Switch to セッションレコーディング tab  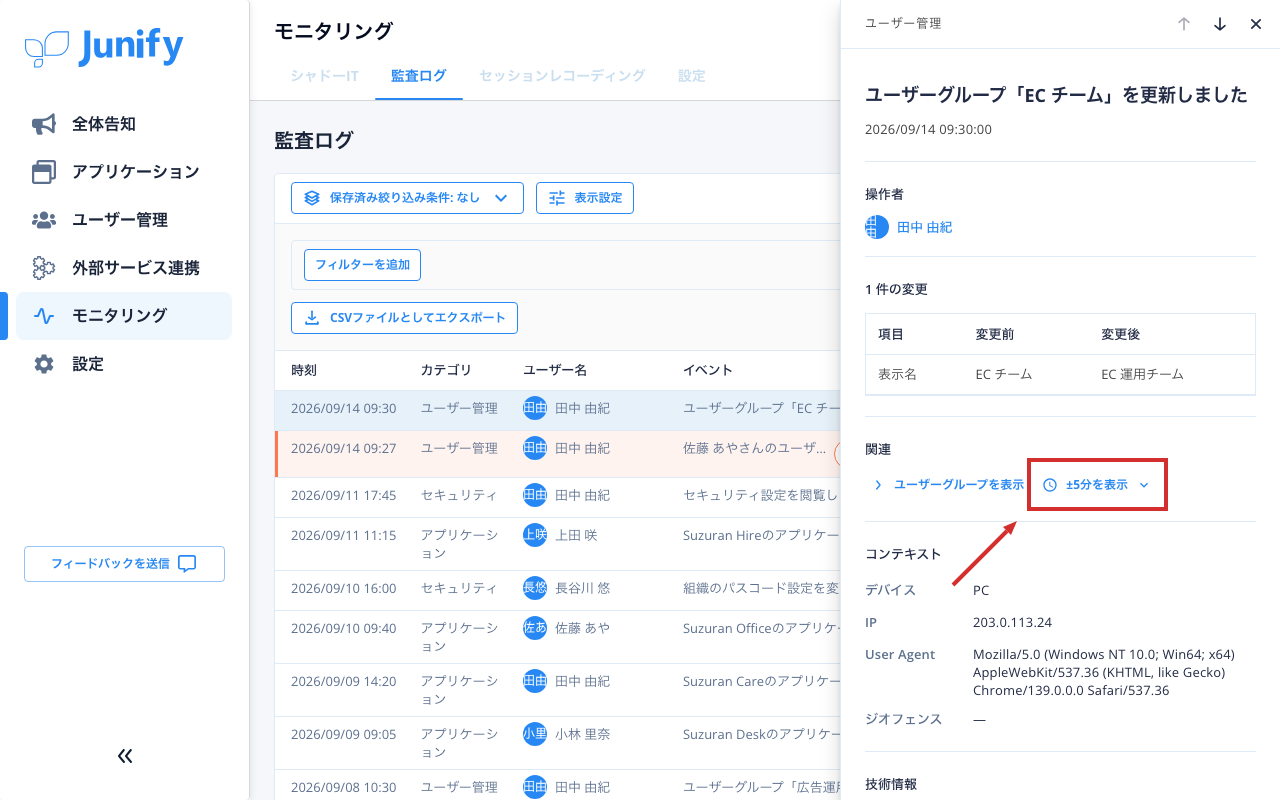562,76
